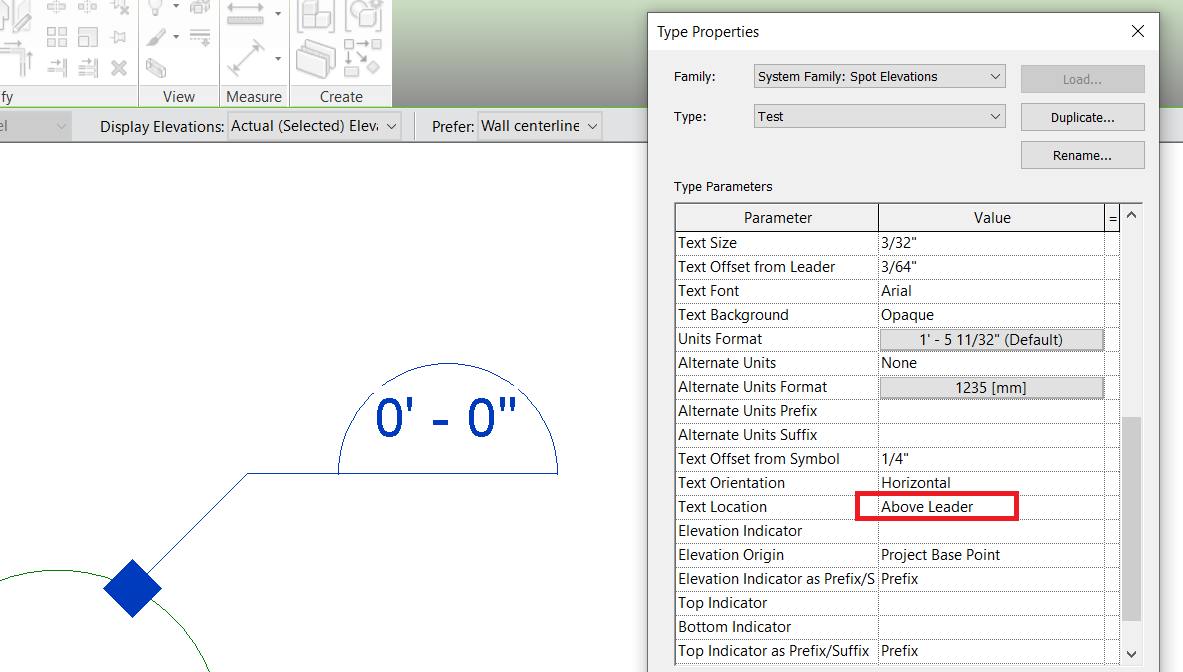Click the lightbulb icon in View panel
Viewport: 1183px width, 672px height.
(x=154, y=9)
